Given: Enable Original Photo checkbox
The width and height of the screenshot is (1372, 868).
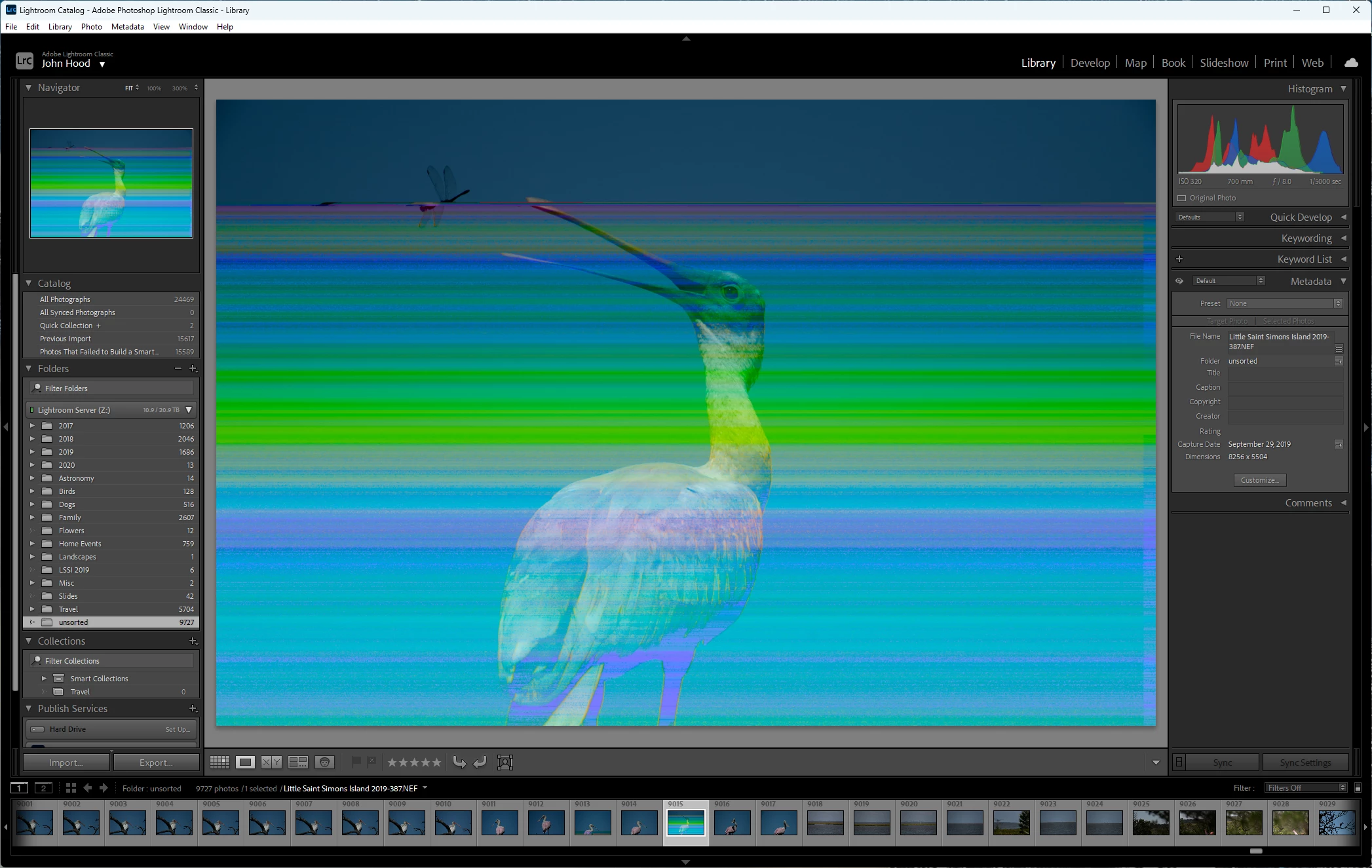Looking at the screenshot, I should (x=1182, y=198).
